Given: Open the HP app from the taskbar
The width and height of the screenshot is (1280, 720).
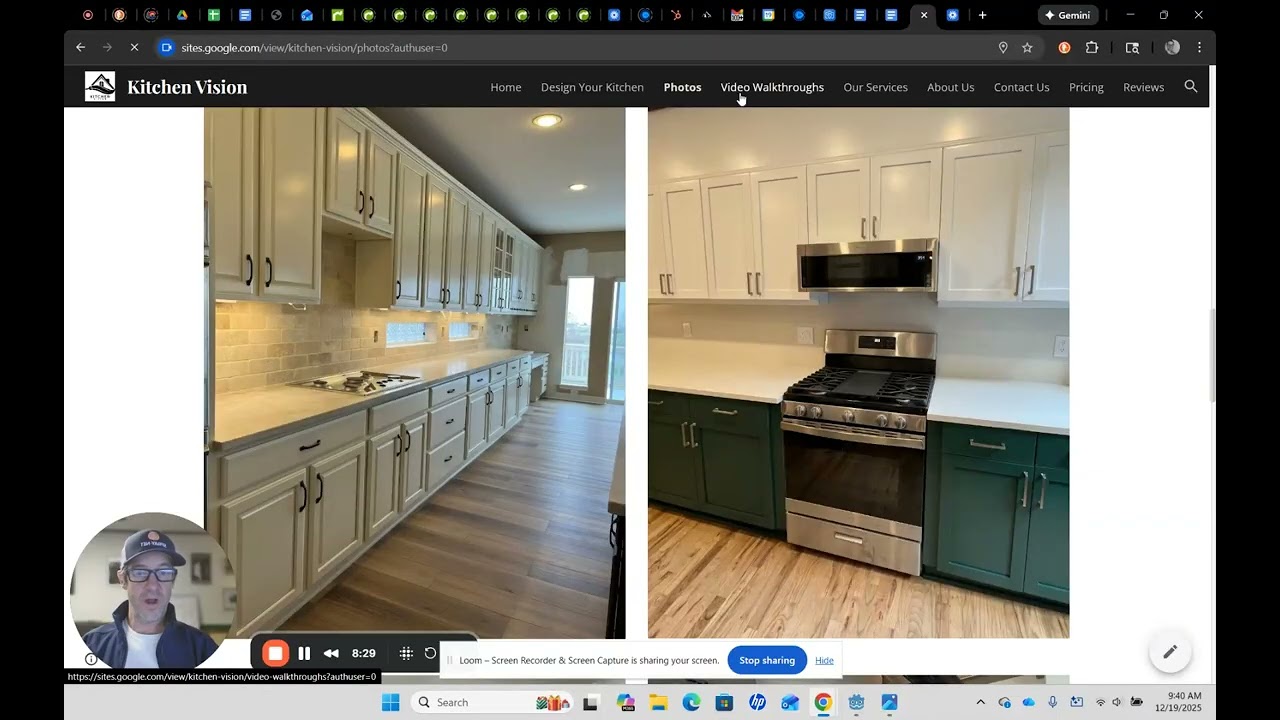Looking at the screenshot, I should coord(757,702).
